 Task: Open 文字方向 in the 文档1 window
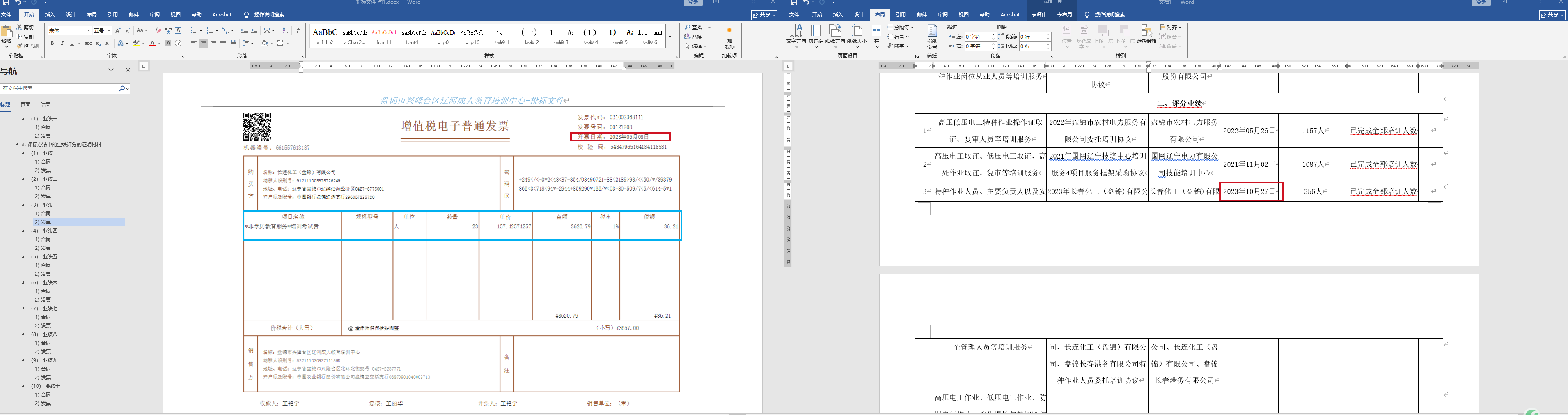[795, 35]
